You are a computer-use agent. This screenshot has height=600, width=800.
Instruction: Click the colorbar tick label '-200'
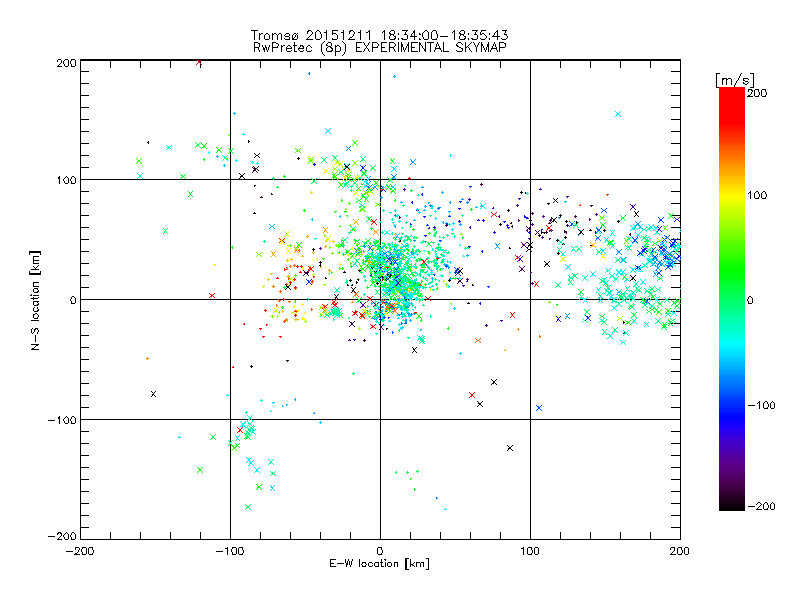[x=761, y=506]
